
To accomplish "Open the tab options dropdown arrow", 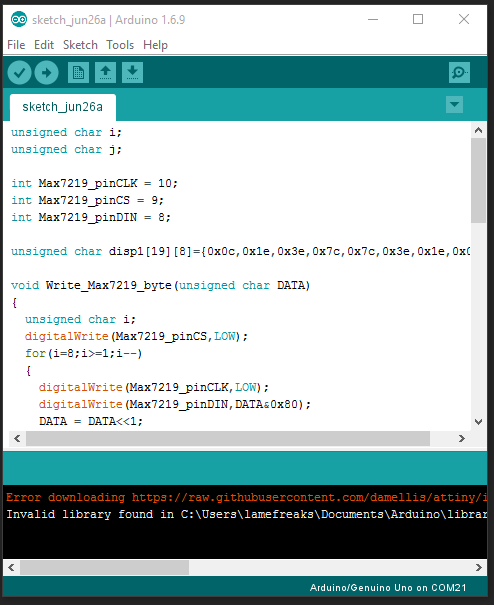I will click(x=454, y=105).
